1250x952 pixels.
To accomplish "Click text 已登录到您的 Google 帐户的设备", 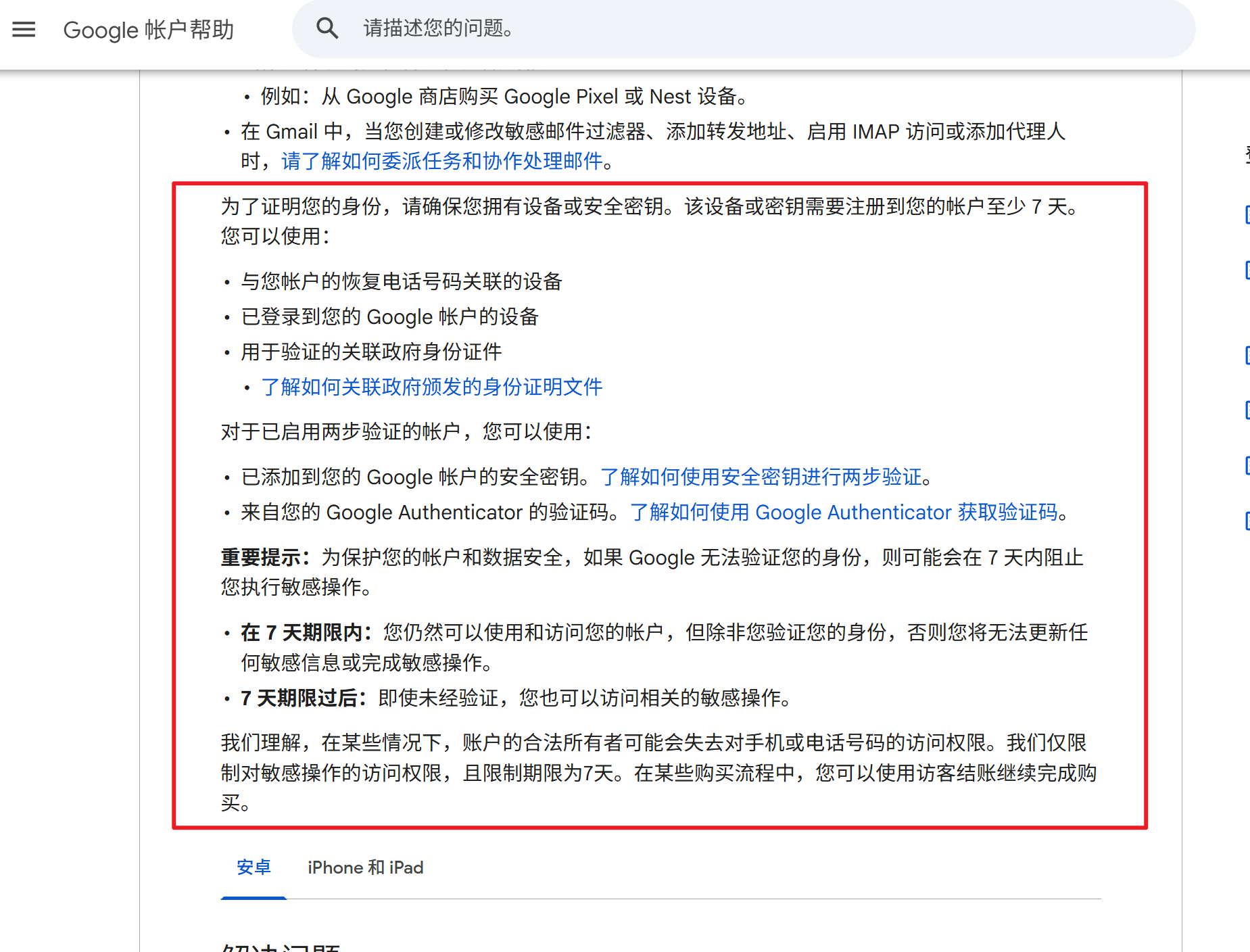I will [x=389, y=316].
